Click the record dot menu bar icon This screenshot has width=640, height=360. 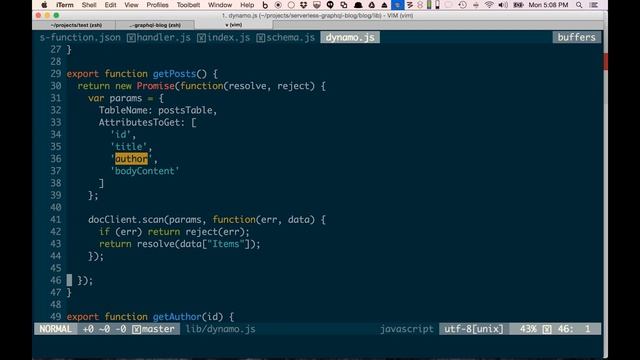pos(278,5)
